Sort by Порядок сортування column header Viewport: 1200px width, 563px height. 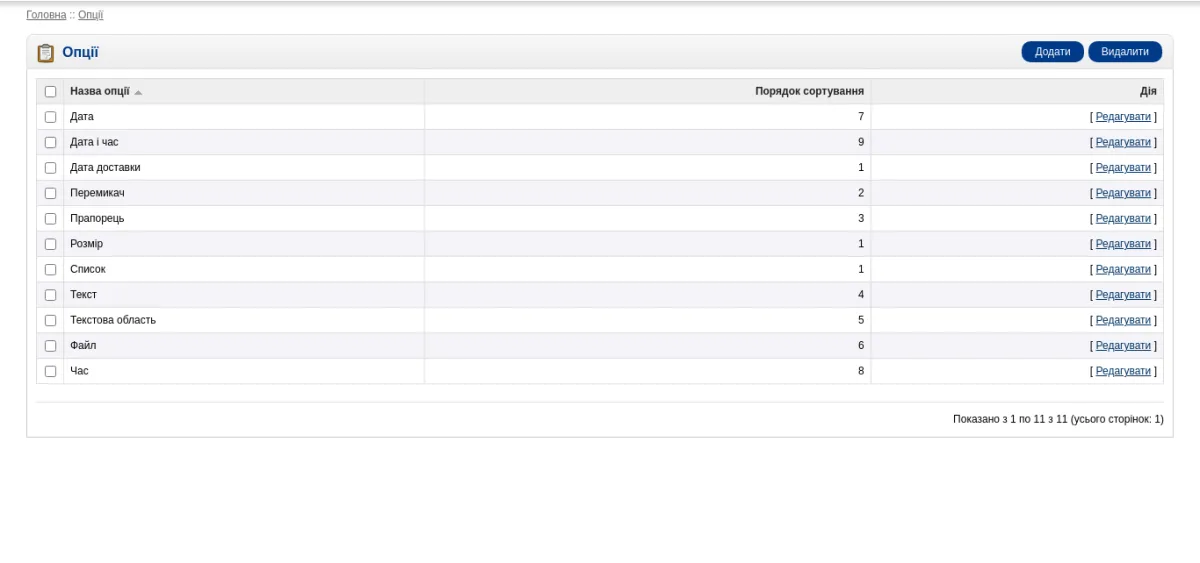(810, 91)
